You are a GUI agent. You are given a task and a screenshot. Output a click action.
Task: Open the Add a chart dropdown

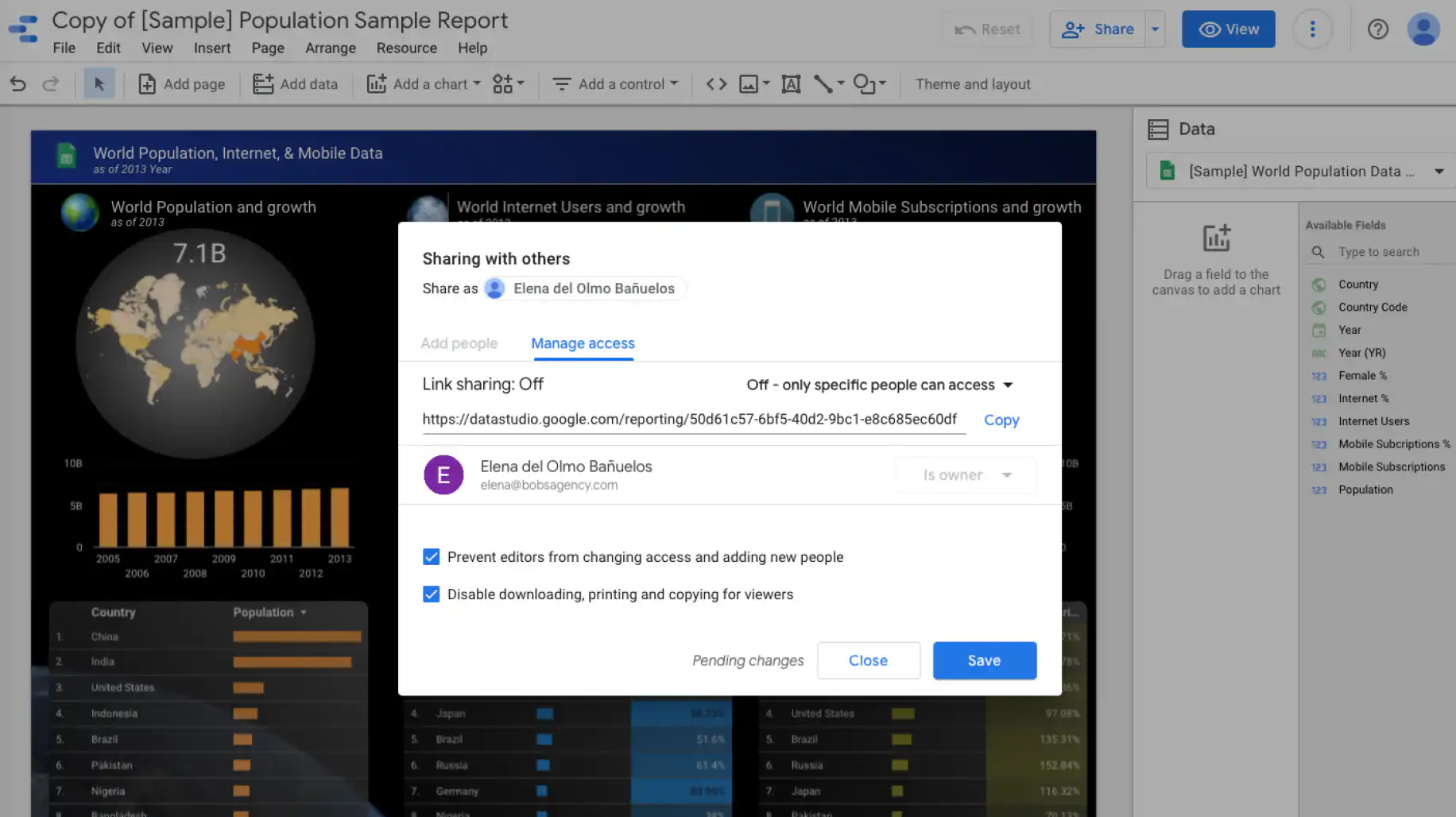click(x=424, y=83)
